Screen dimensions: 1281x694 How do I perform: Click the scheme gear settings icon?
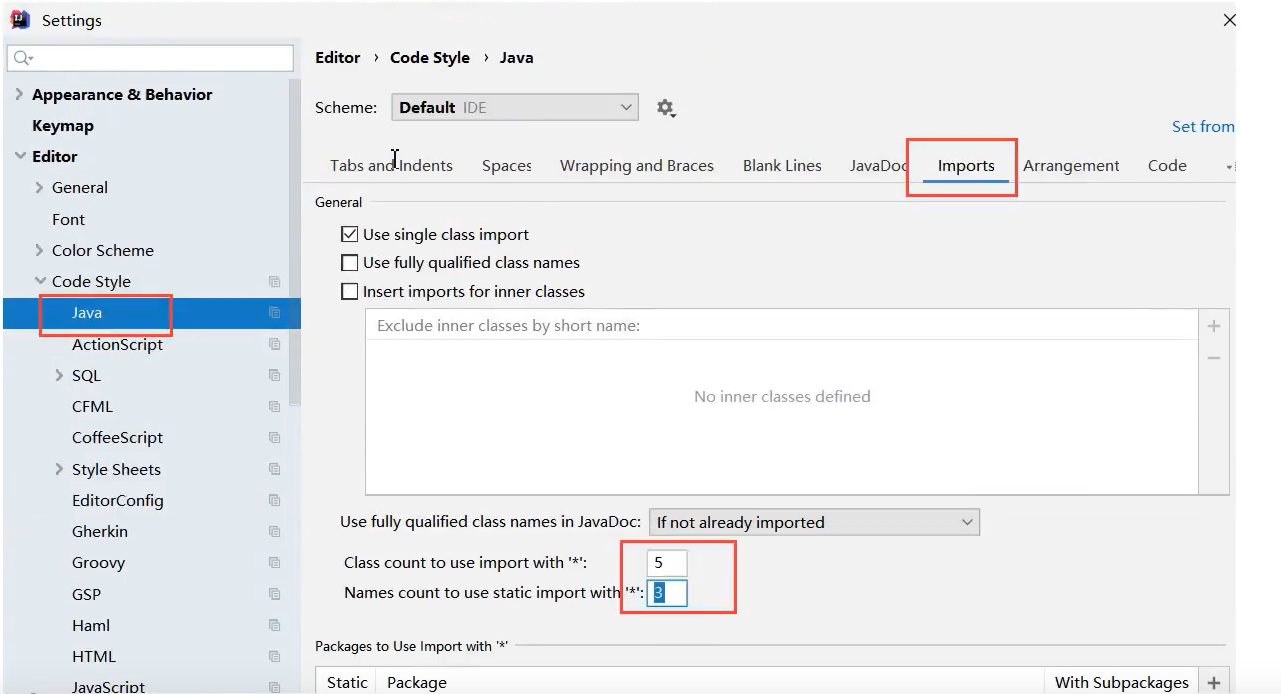pyautogui.click(x=666, y=108)
